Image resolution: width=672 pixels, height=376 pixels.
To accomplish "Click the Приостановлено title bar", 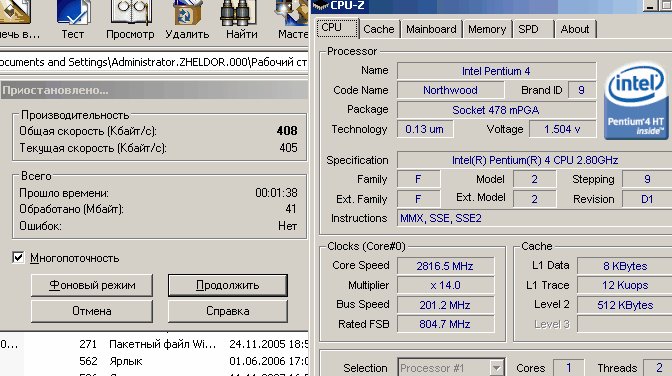I will coord(154,90).
